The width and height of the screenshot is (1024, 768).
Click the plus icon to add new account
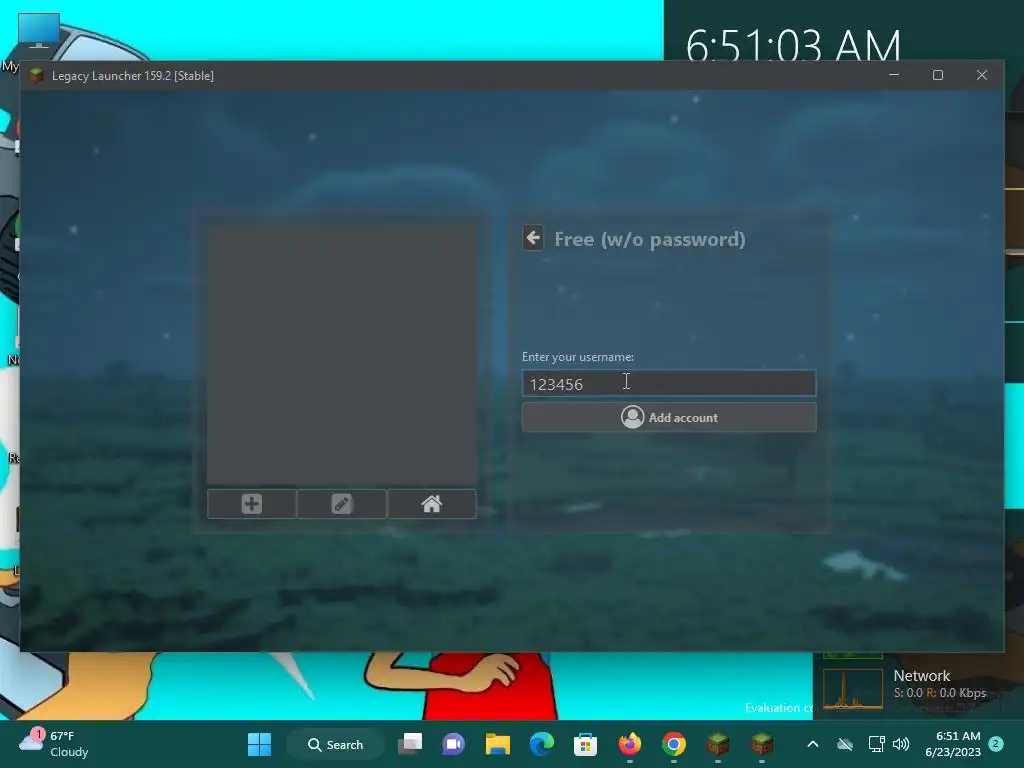[251, 504]
